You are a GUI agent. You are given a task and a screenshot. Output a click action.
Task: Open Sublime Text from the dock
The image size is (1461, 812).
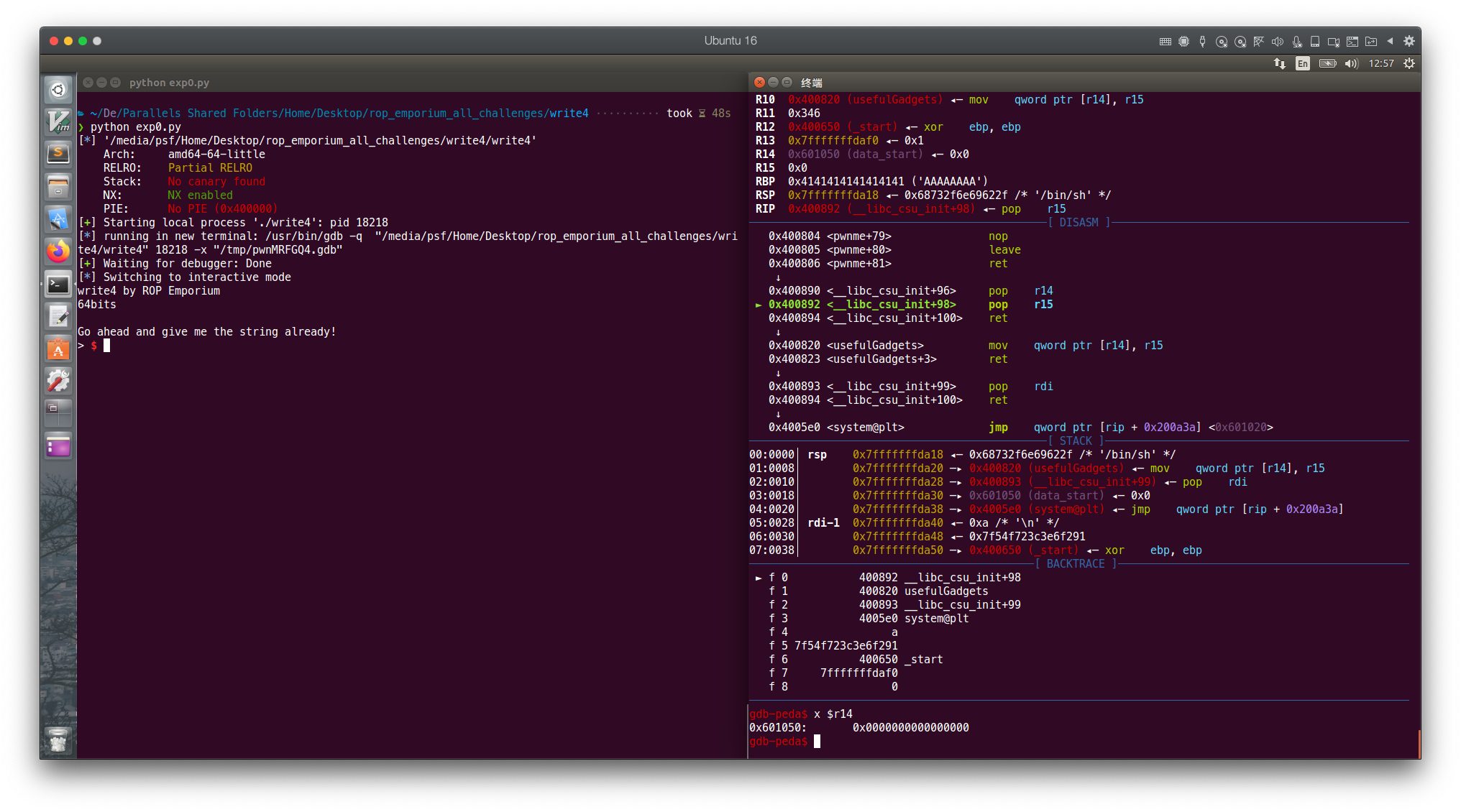coord(58,154)
